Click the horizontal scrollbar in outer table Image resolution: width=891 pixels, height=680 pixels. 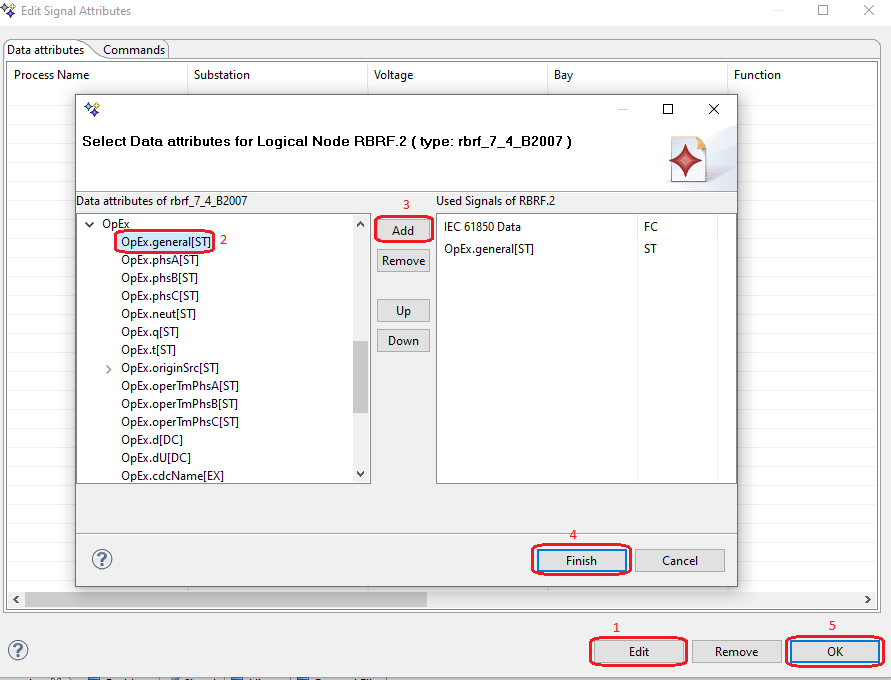(x=226, y=599)
